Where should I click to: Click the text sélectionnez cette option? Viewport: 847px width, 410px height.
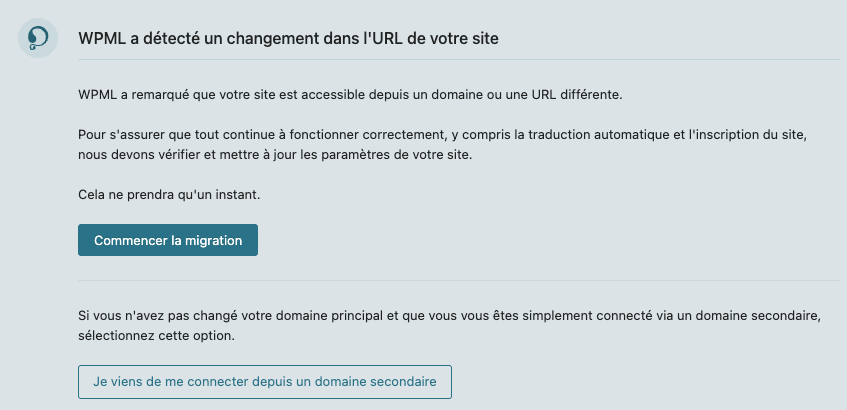[x=157, y=336]
